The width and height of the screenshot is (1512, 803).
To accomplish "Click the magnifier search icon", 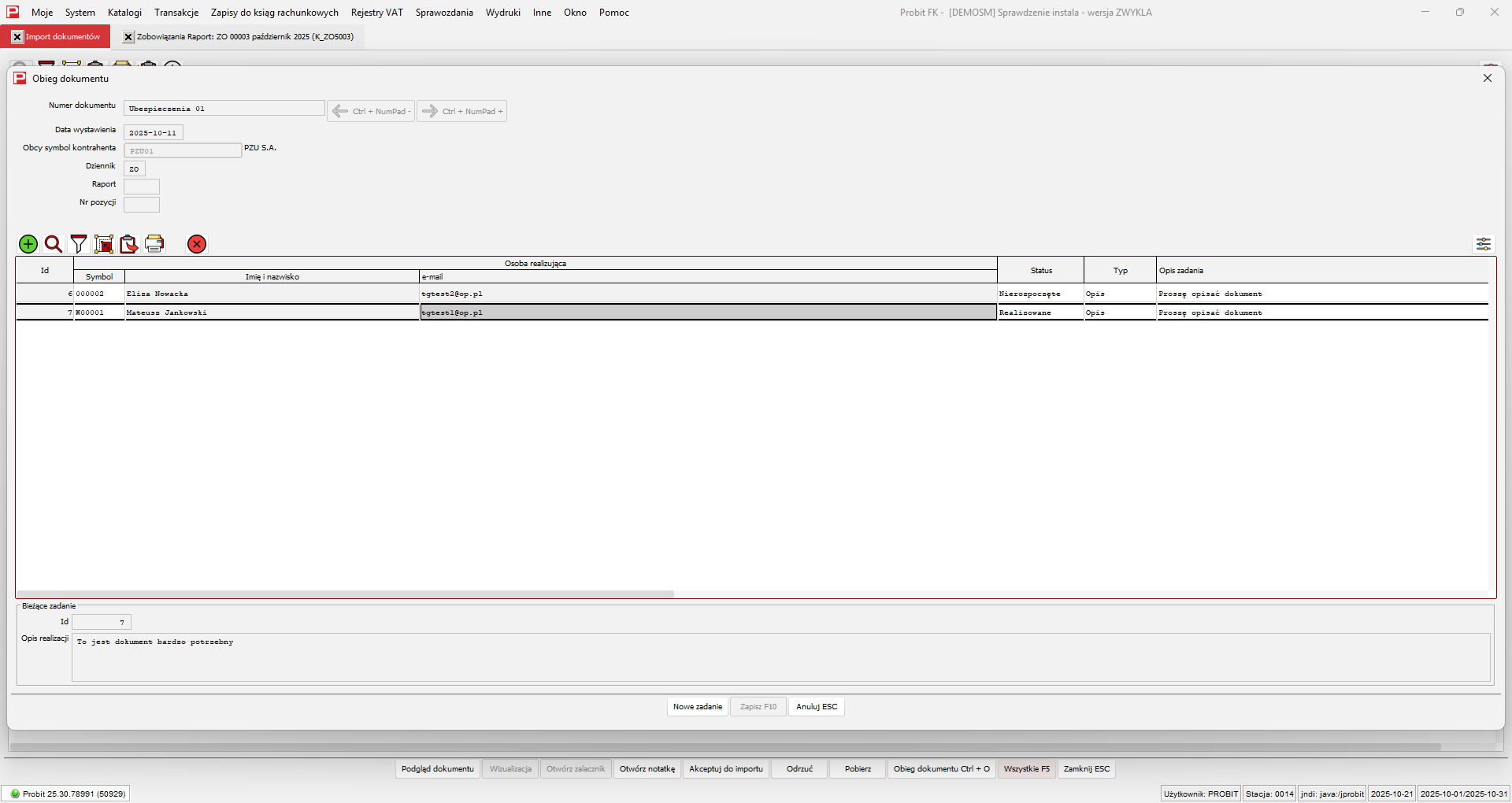I will pos(54,244).
